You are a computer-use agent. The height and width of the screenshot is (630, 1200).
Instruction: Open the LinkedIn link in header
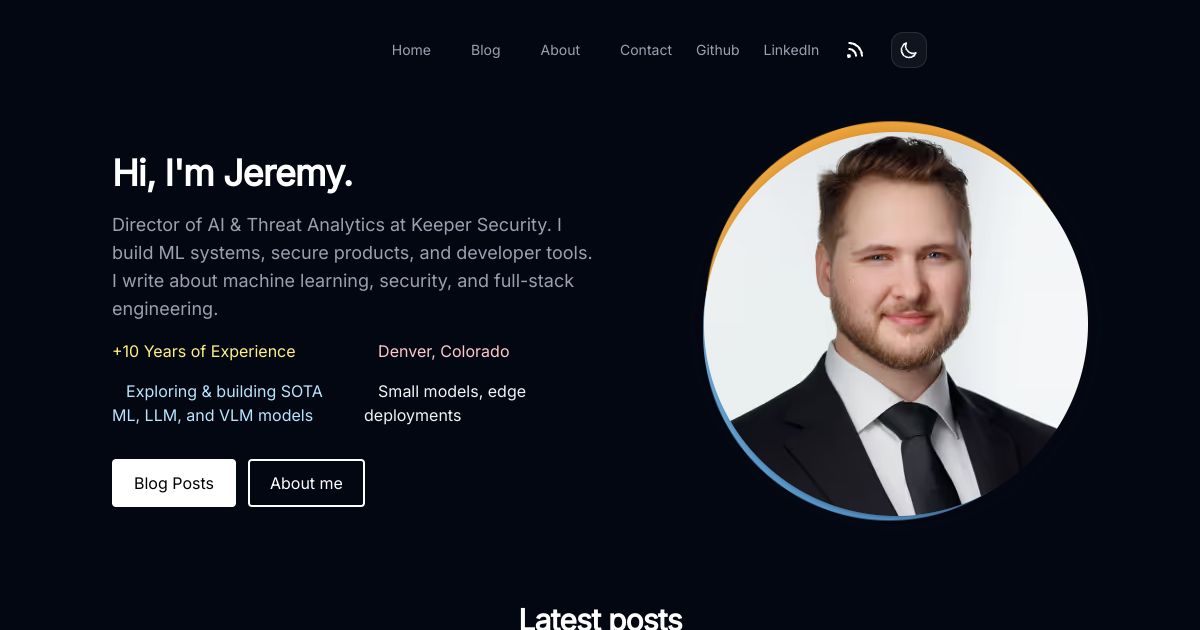(791, 50)
